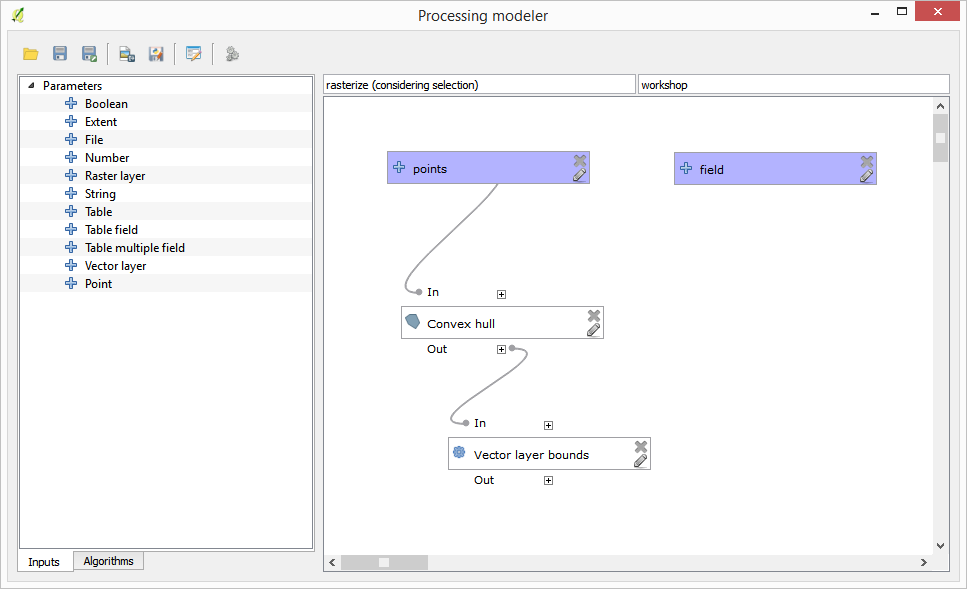
Task: Remove the field input using its X icon
Action: tap(866, 161)
